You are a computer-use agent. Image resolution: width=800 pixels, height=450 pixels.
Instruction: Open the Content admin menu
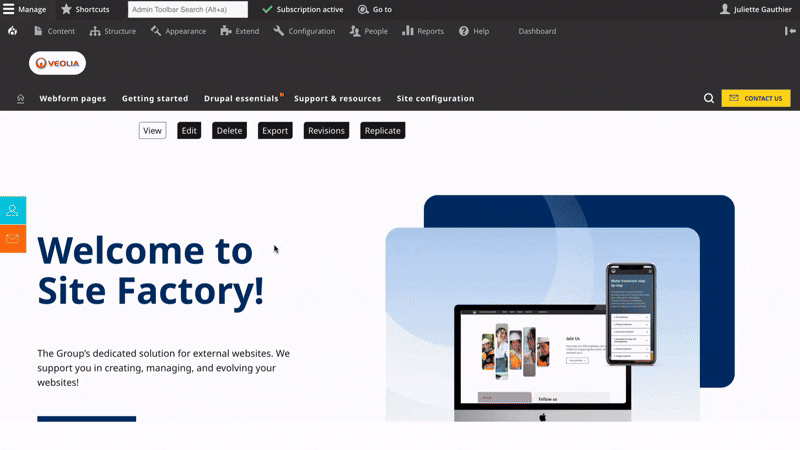pos(54,31)
